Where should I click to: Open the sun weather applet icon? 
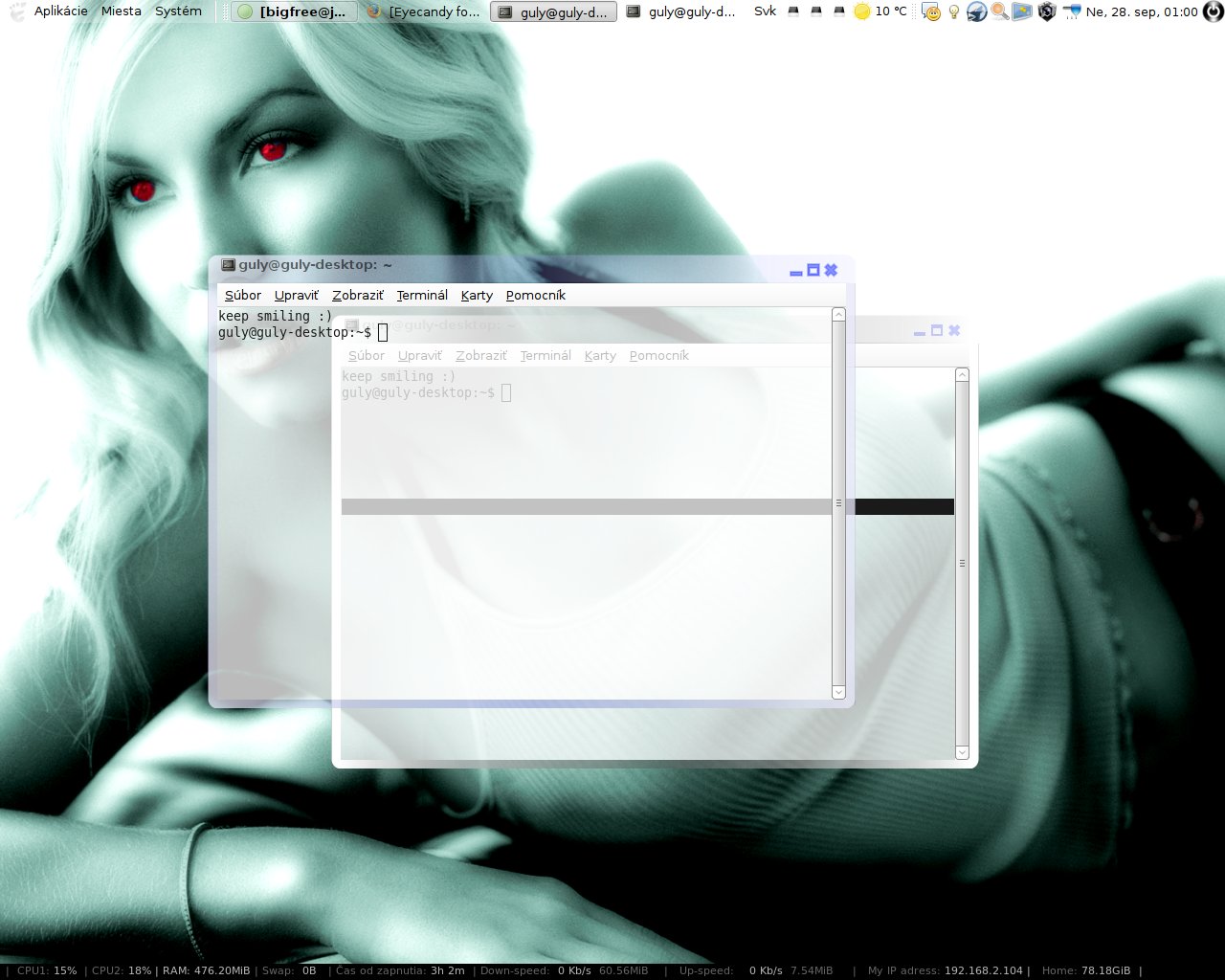click(861, 11)
